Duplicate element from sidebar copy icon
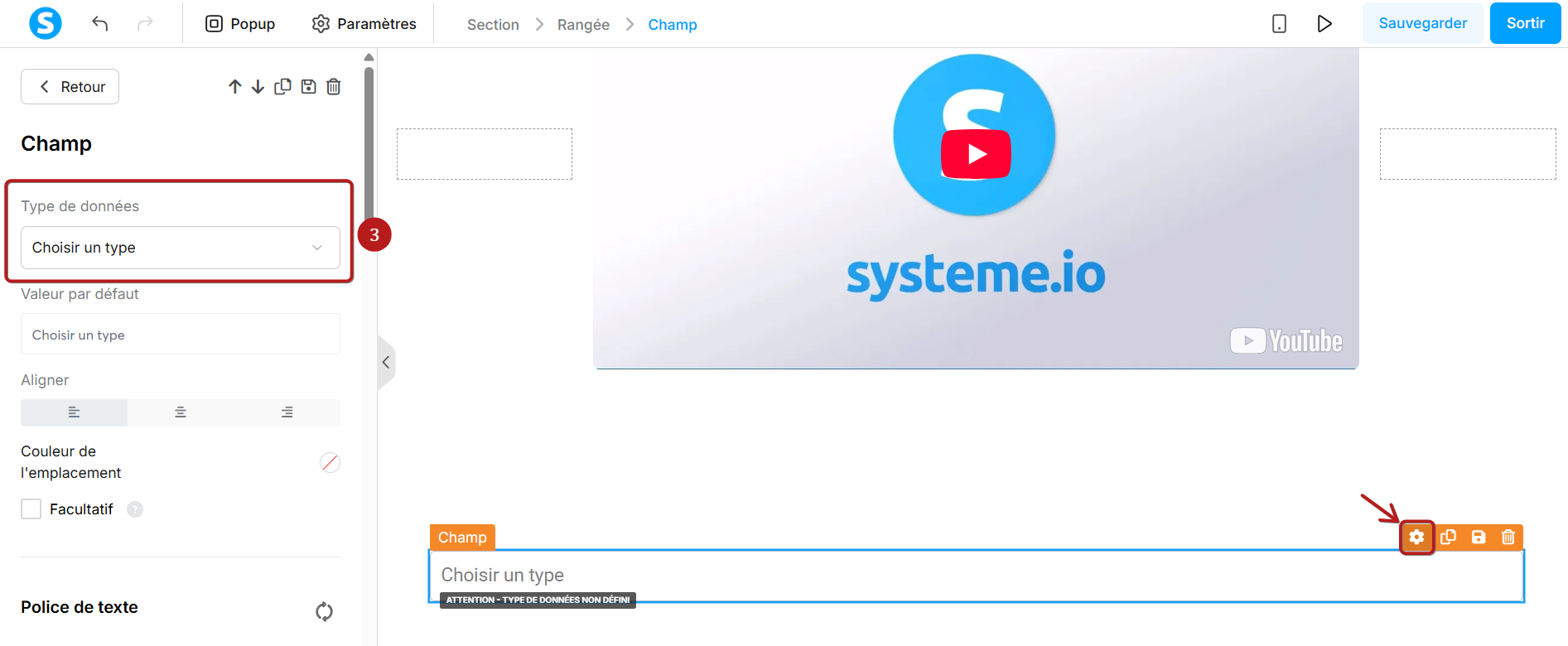The image size is (1568, 646). 282,86
